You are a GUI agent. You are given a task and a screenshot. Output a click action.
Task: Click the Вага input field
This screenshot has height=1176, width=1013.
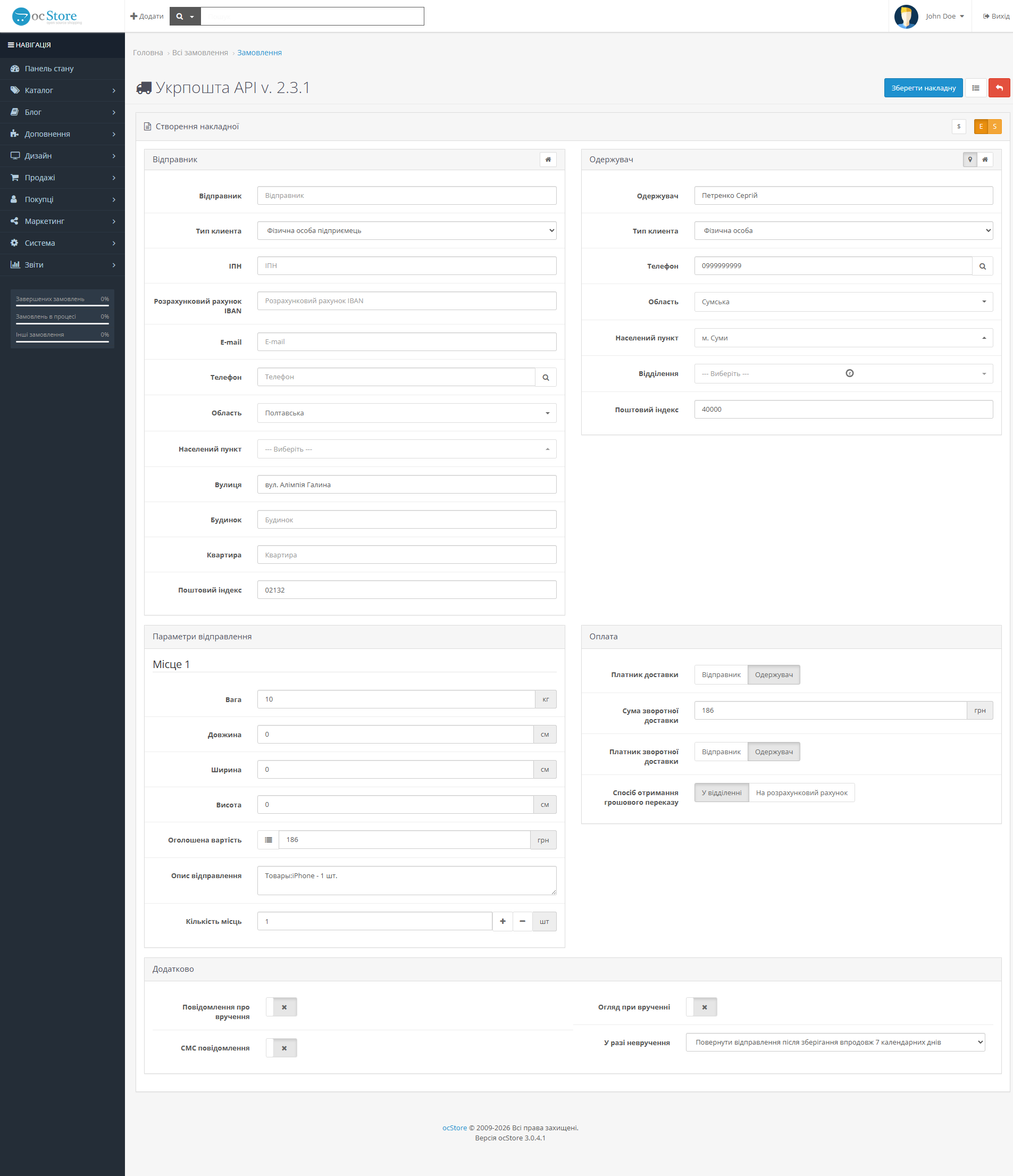[x=396, y=699]
